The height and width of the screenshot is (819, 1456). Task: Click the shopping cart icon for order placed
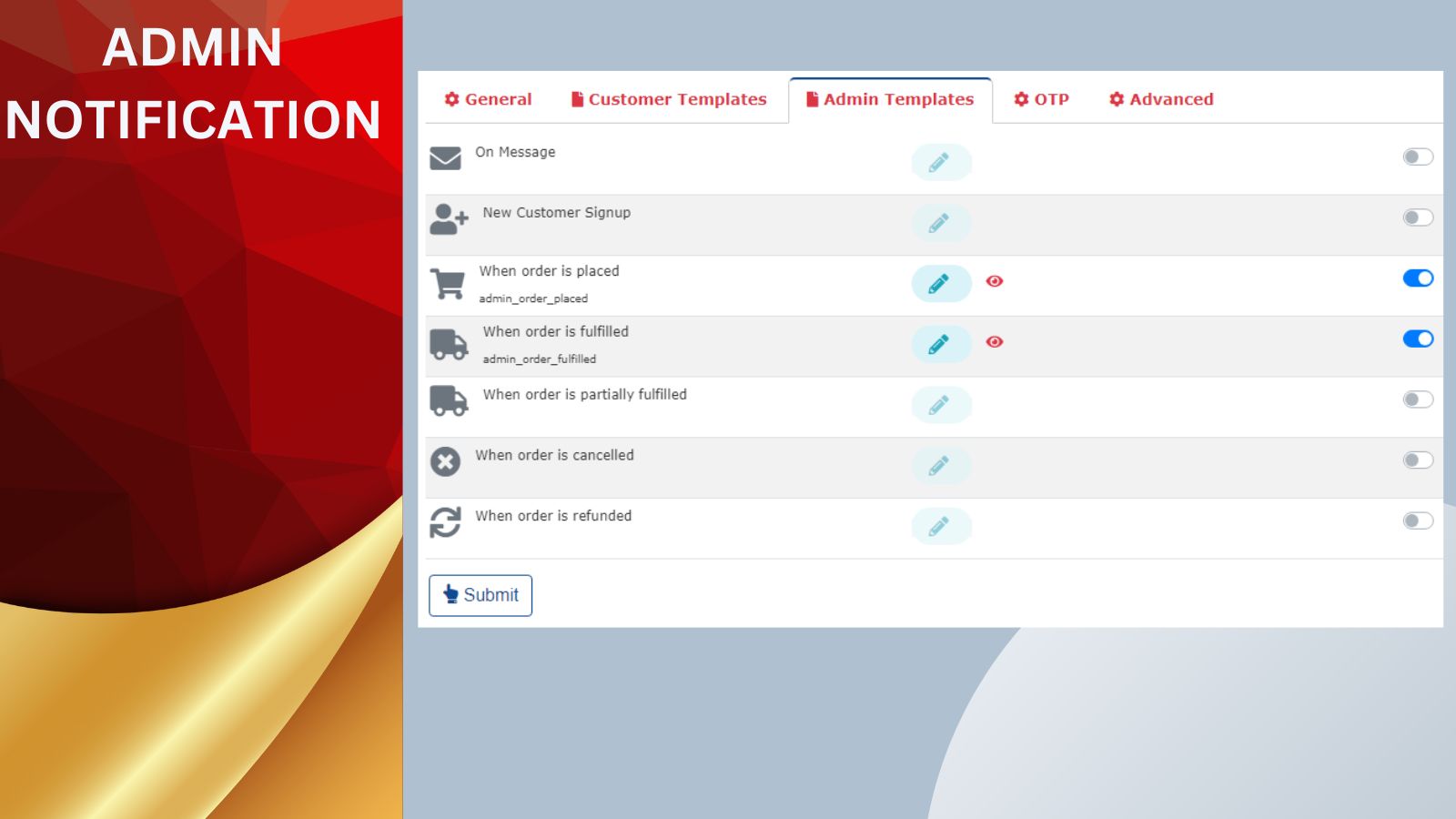(447, 284)
